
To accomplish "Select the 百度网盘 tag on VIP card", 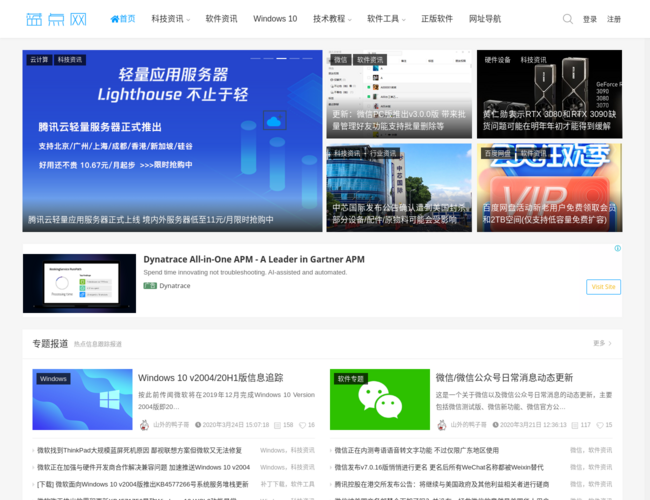I will click(498, 153).
